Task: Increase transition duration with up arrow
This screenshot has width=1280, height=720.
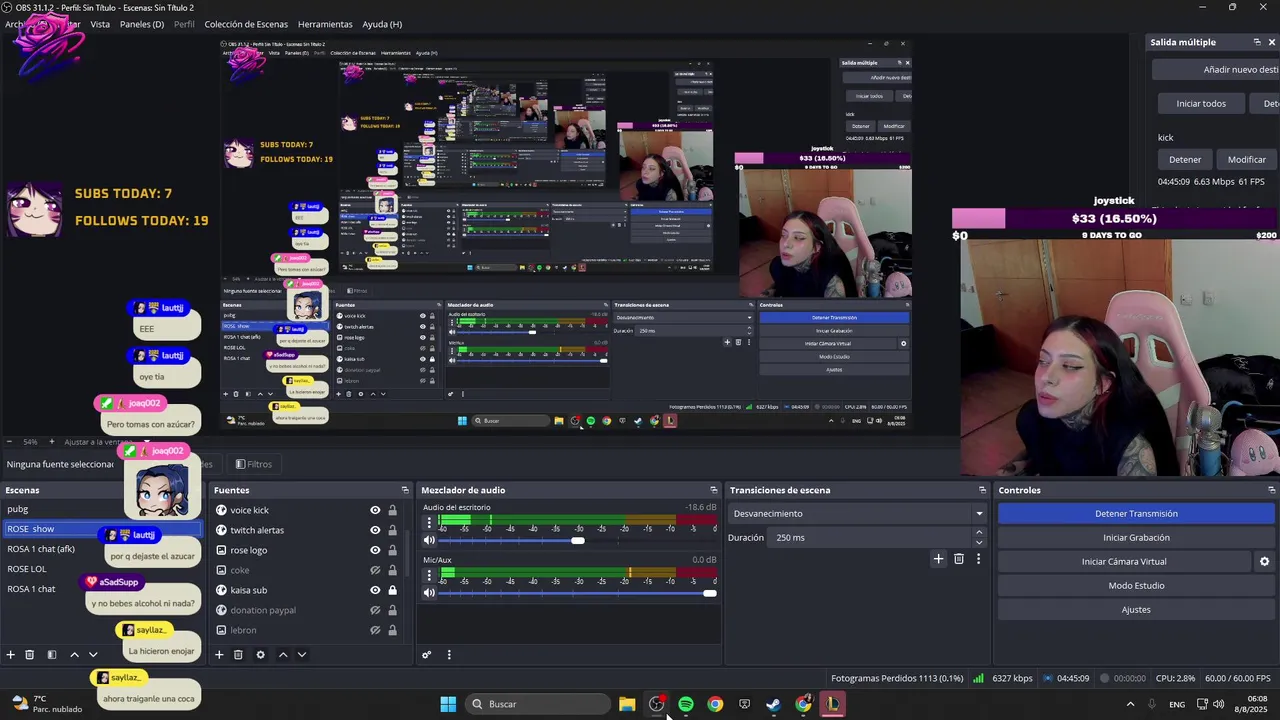Action: pos(979,533)
